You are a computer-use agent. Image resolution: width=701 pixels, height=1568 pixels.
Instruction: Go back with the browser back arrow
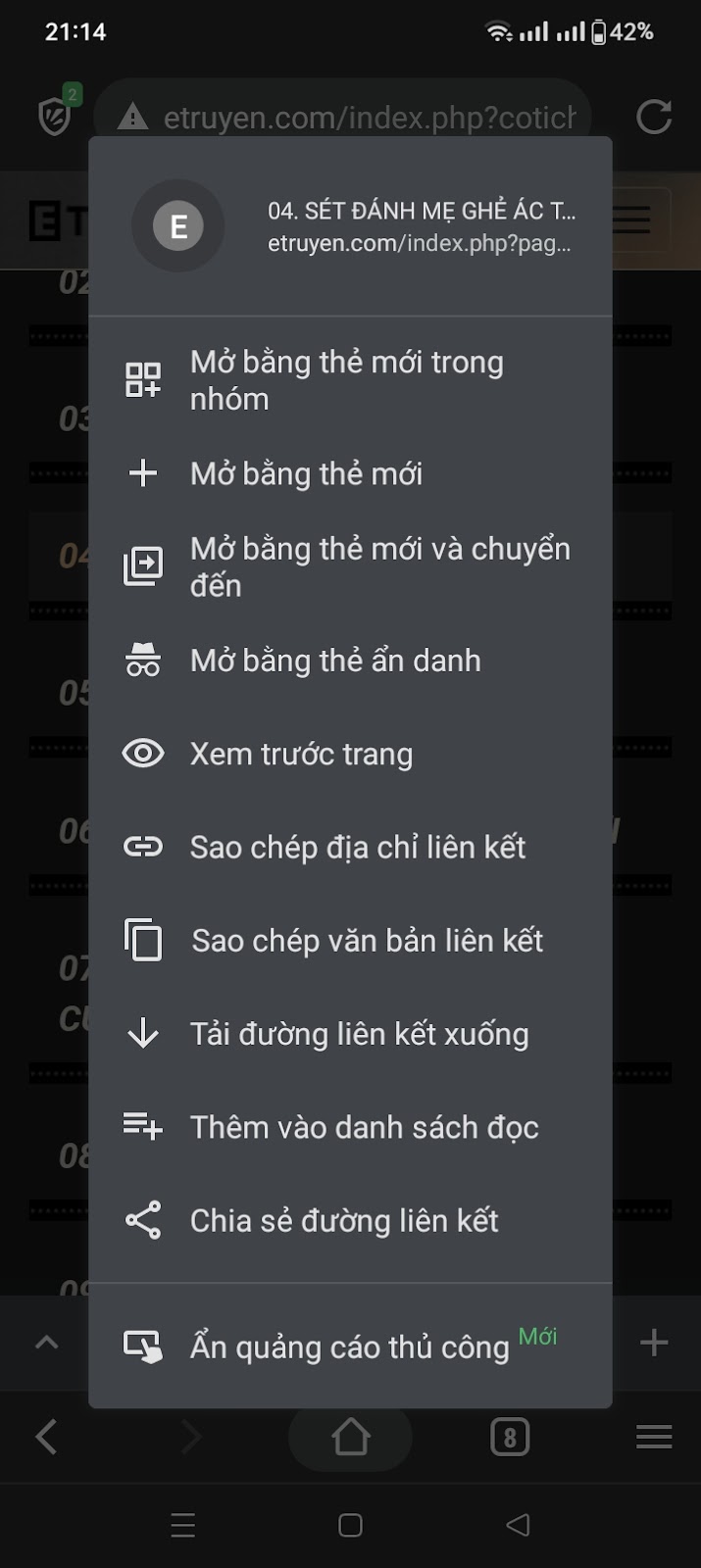46,1437
